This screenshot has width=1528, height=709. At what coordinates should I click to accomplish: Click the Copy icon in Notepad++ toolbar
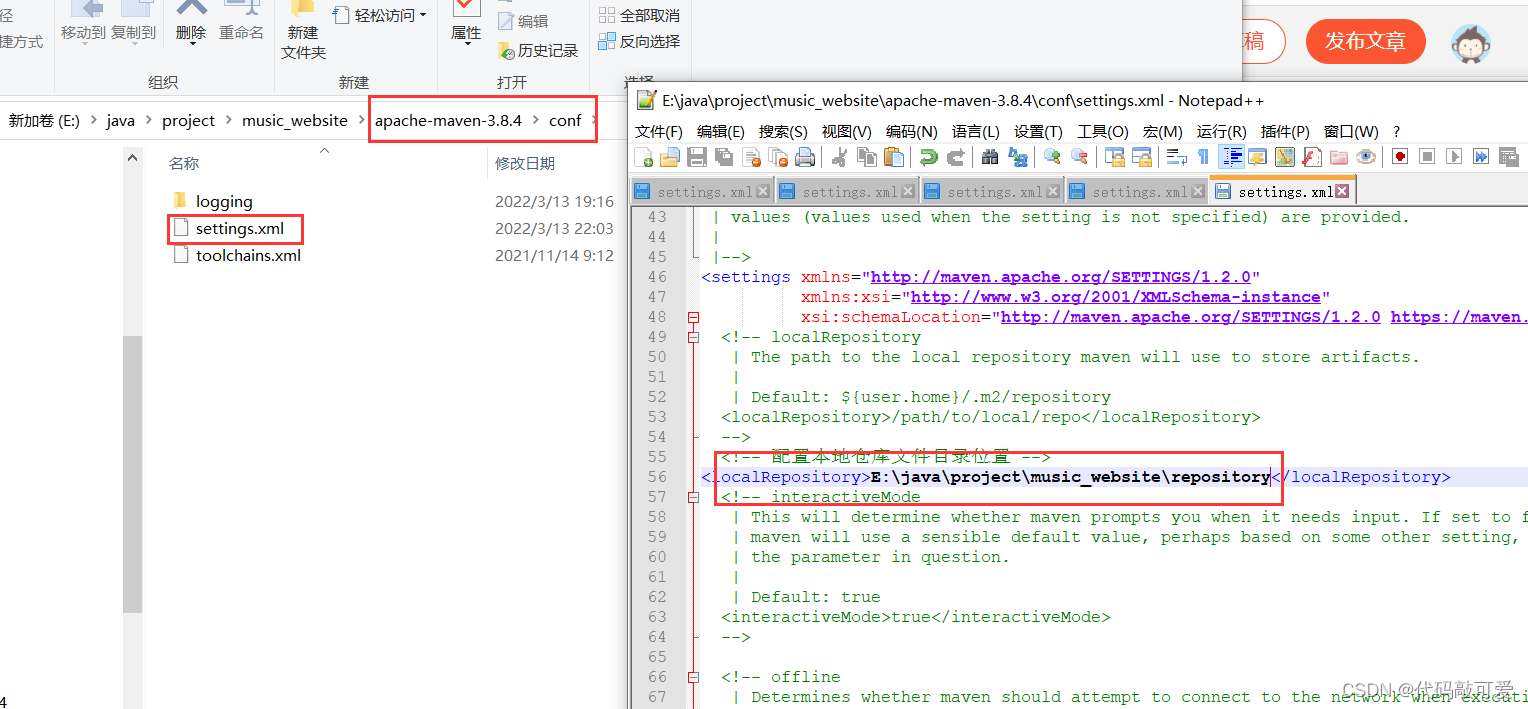867,157
